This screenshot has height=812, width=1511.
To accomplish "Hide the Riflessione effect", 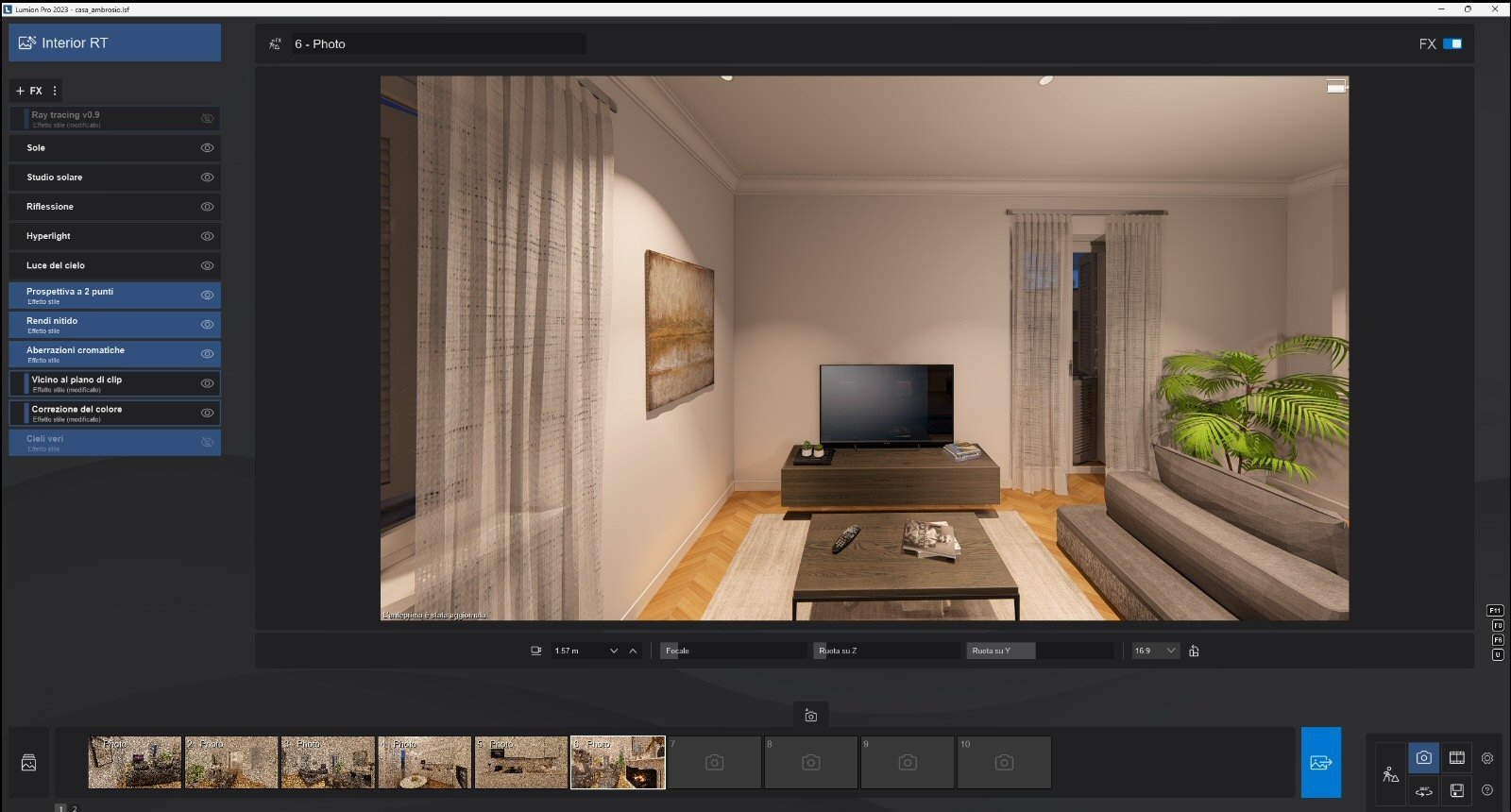I will (207, 207).
